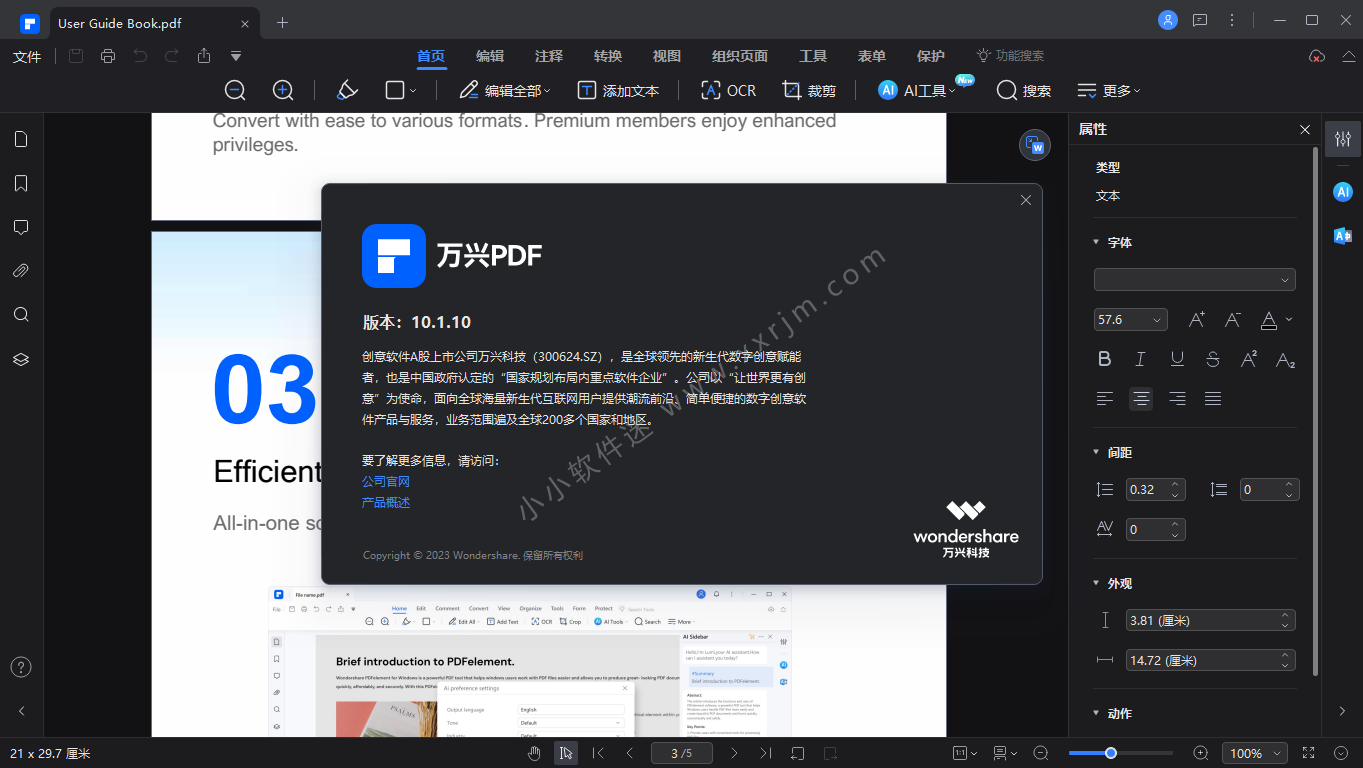Open the font size 57.6 dropdown

(1131, 320)
